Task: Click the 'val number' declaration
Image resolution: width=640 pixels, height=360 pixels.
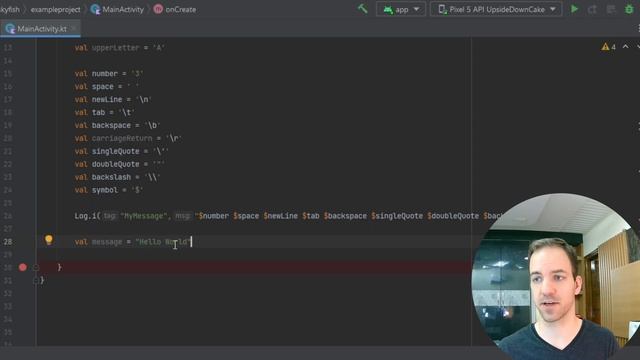Action: click(x=109, y=74)
